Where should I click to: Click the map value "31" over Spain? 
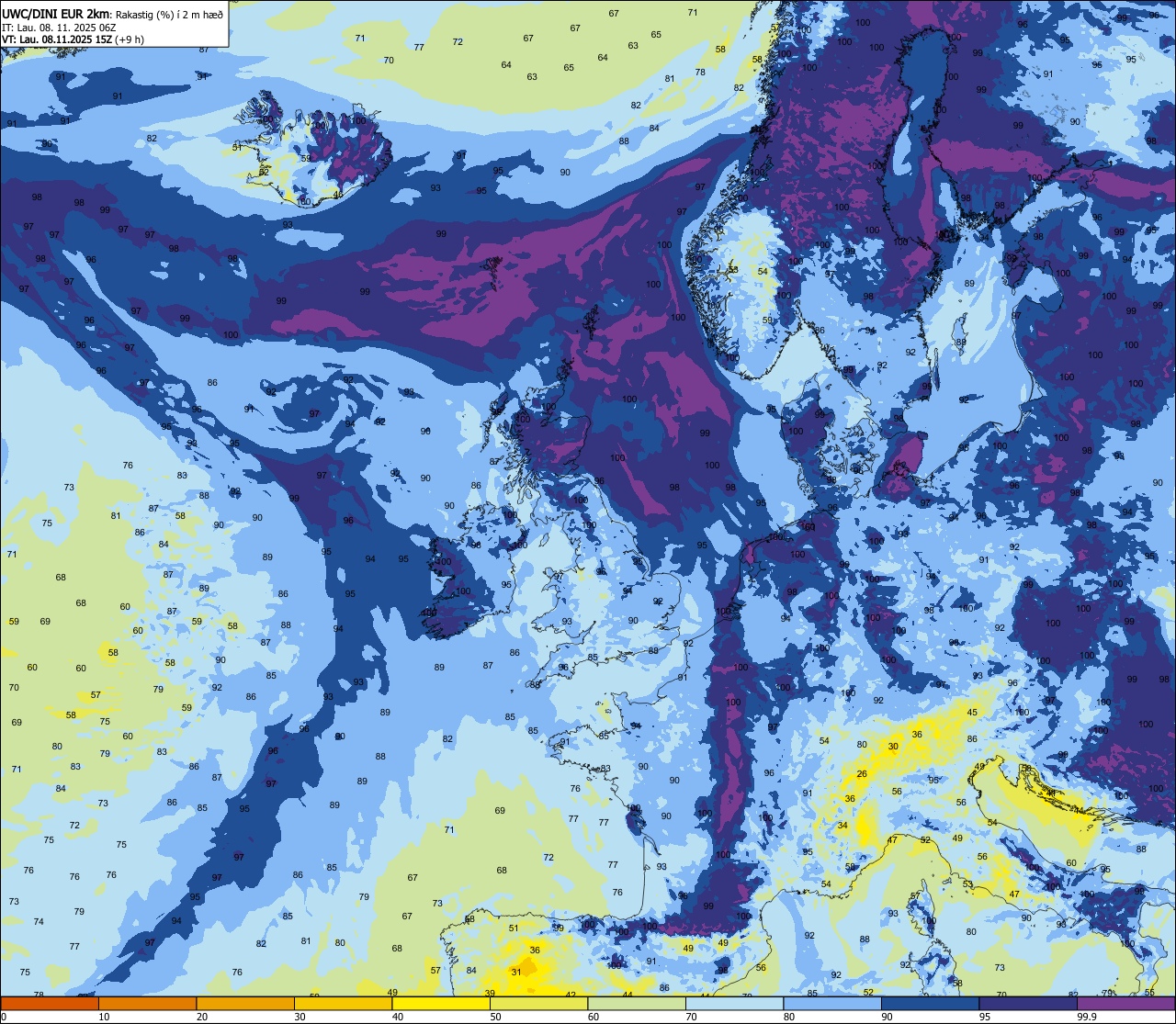click(516, 972)
